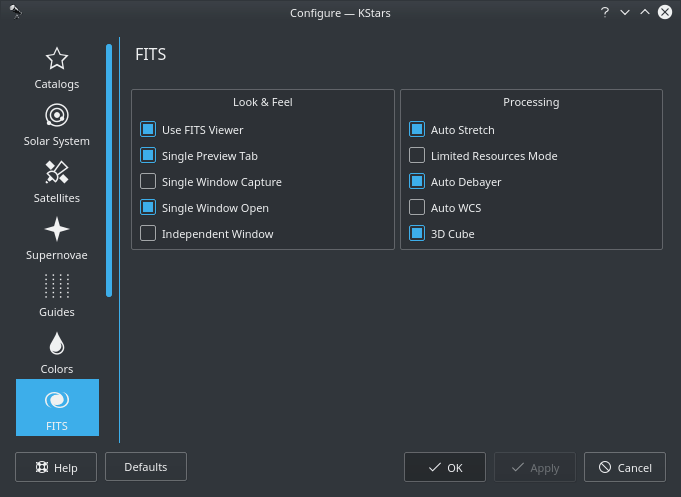This screenshot has width=681, height=497.
Task: Open the Supernovae configuration page
Action: click(x=57, y=239)
